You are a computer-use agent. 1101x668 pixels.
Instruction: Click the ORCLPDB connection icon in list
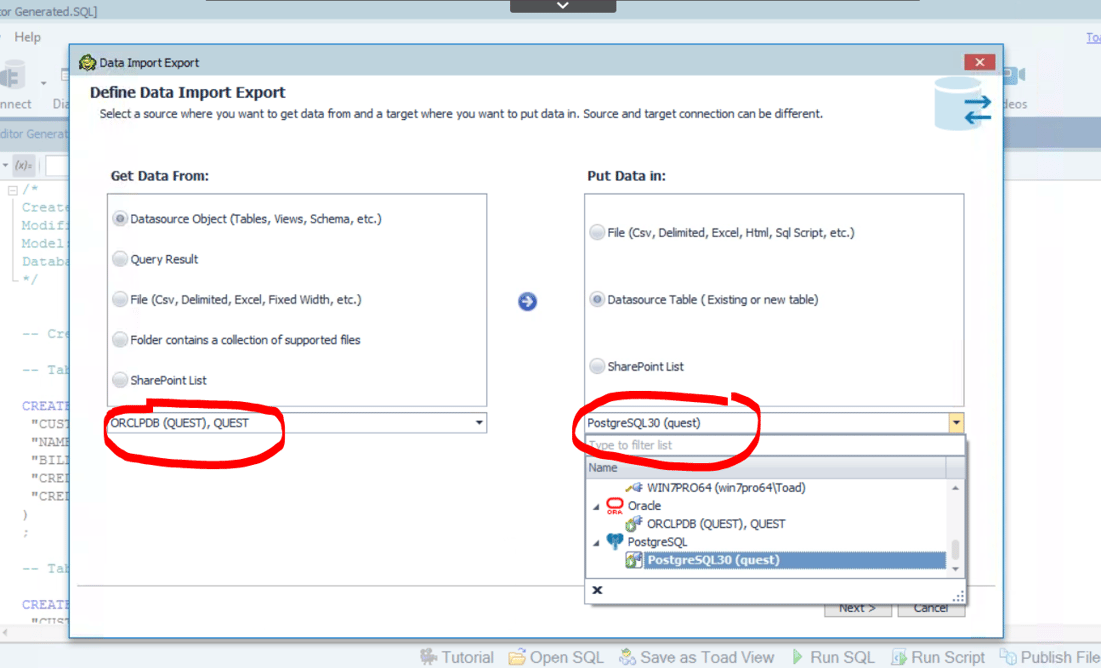click(634, 523)
